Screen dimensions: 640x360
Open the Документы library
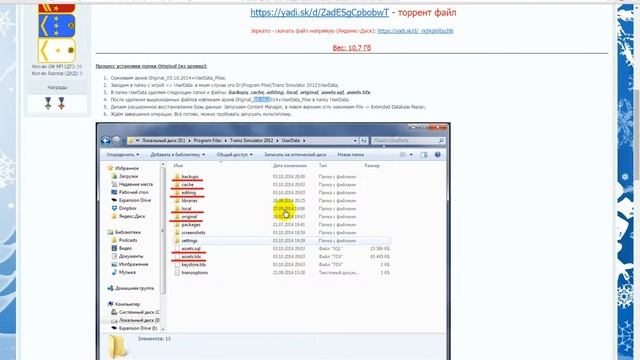tap(127, 256)
